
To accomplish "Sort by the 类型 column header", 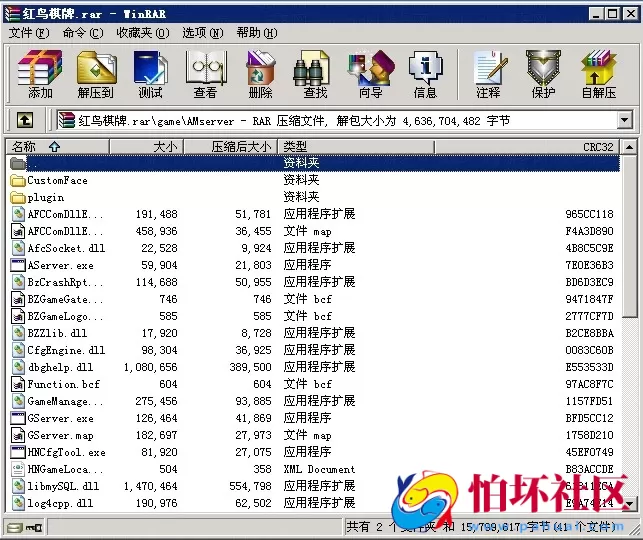I will (x=356, y=146).
